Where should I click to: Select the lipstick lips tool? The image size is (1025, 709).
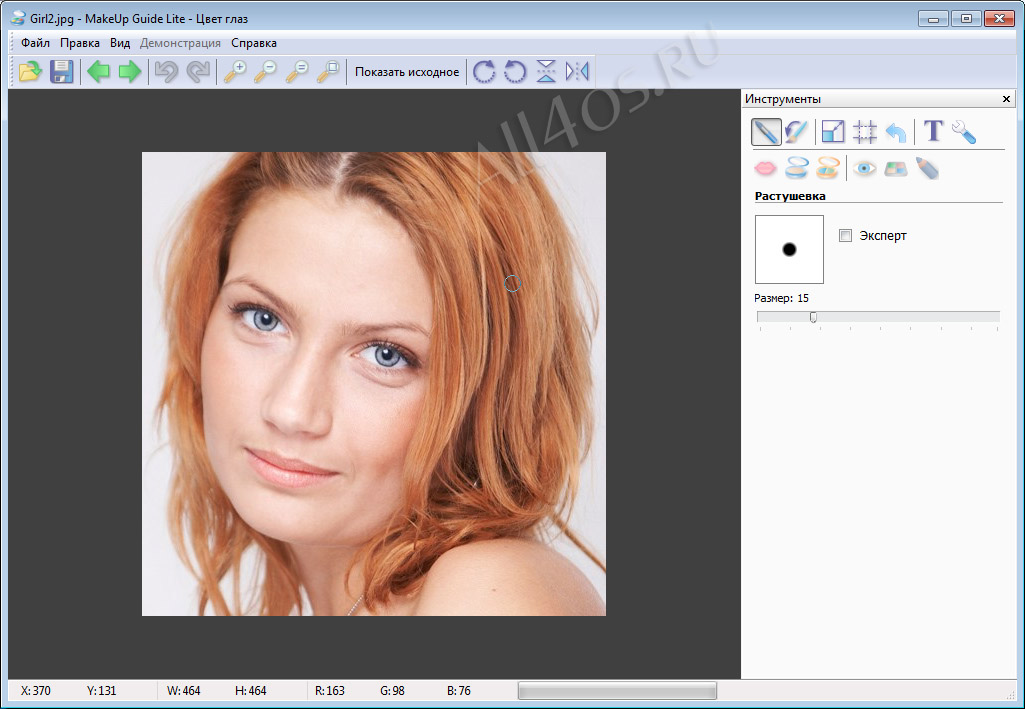click(x=765, y=169)
